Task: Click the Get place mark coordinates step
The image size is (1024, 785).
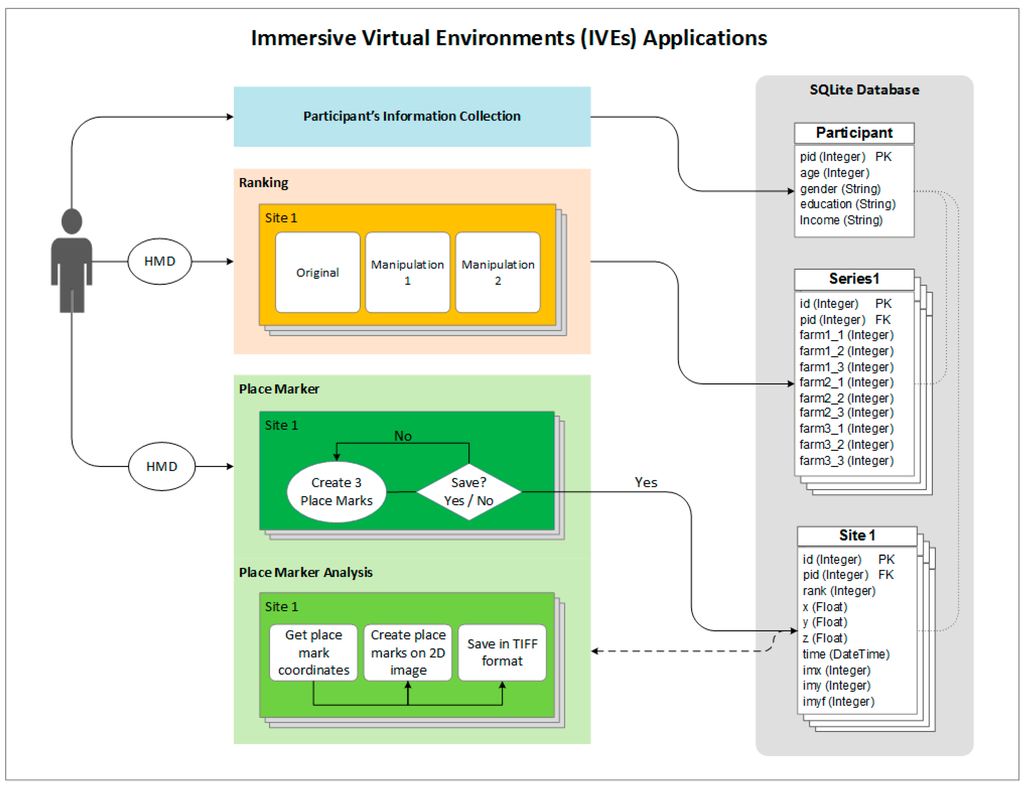Action: pyautogui.click(x=314, y=652)
